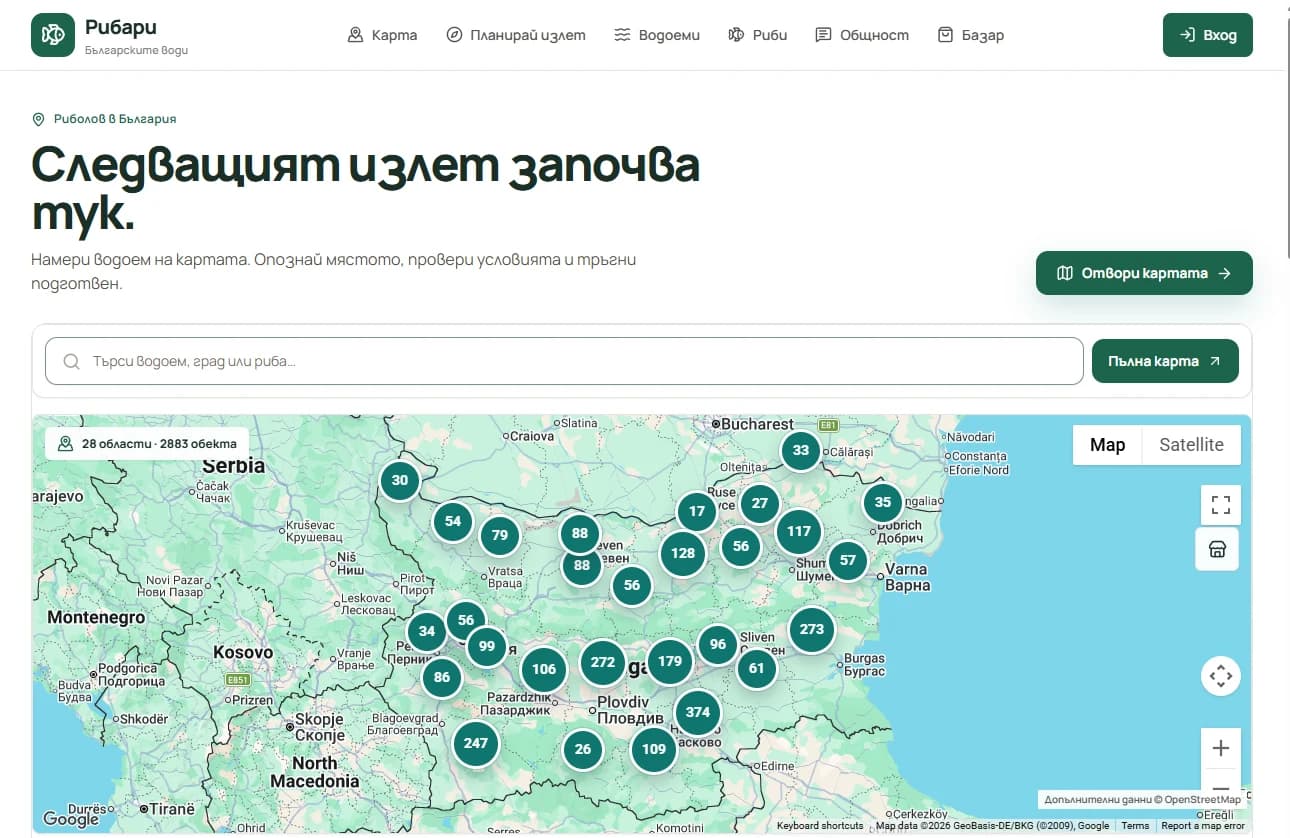The height and width of the screenshot is (838, 1290).
Task: Open the 106 marker cluster
Action: pos(544,669)
